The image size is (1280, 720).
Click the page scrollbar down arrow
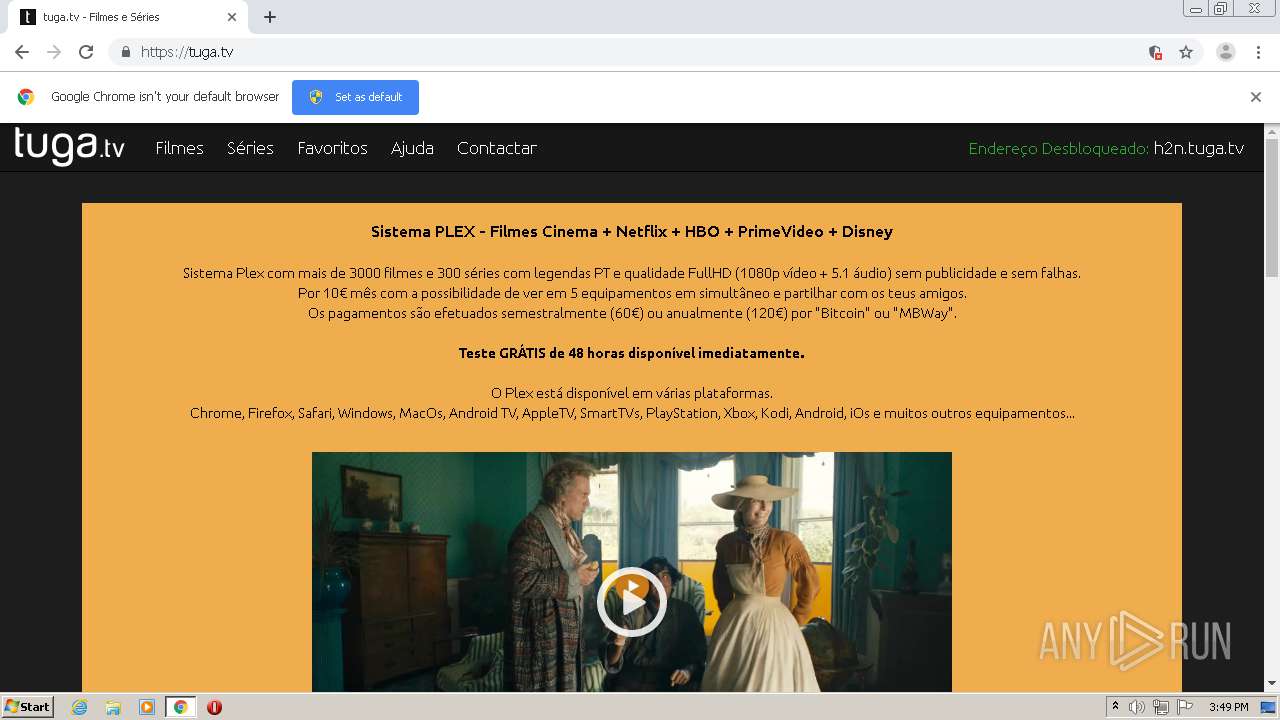point(1272,684)
